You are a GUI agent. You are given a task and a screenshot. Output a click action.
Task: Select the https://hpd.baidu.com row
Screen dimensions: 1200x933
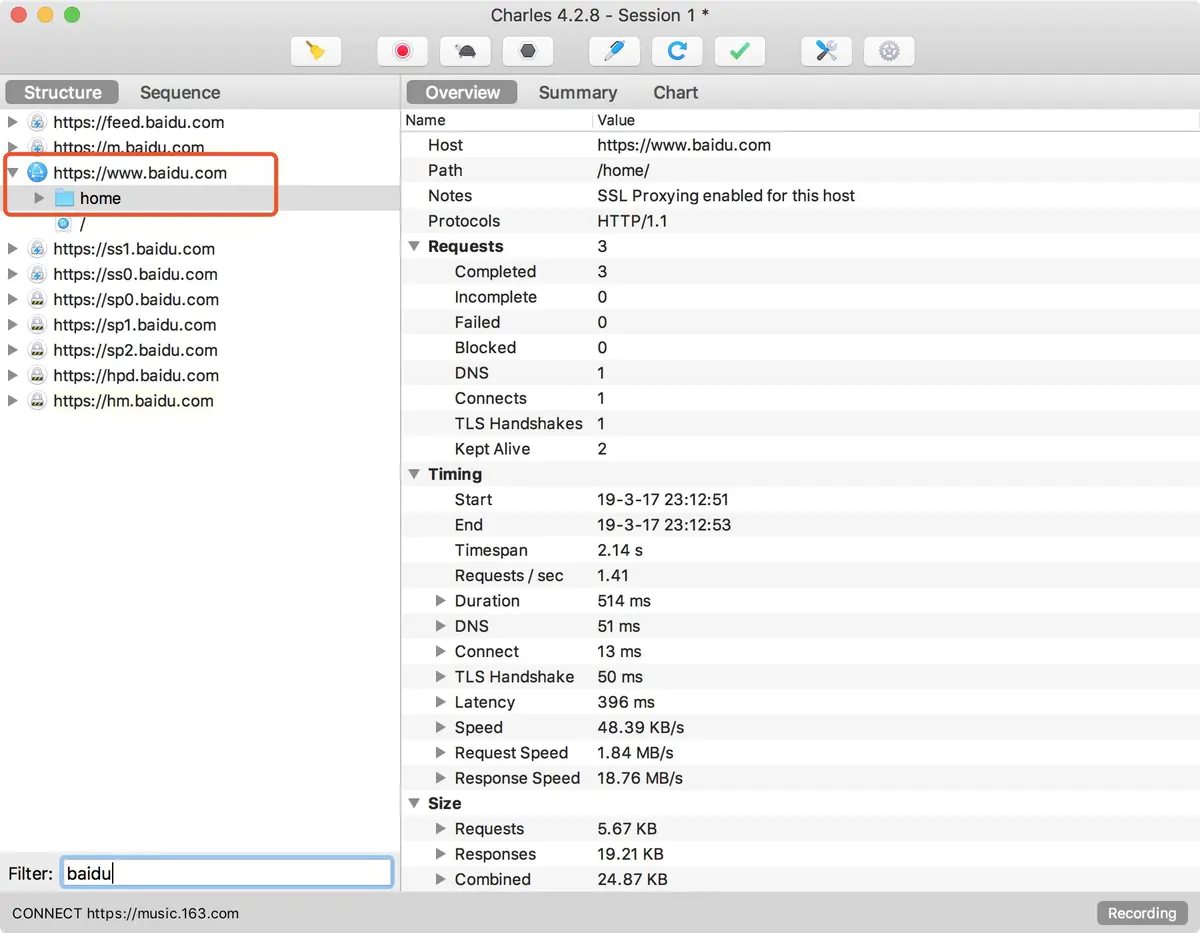(200, 375)
